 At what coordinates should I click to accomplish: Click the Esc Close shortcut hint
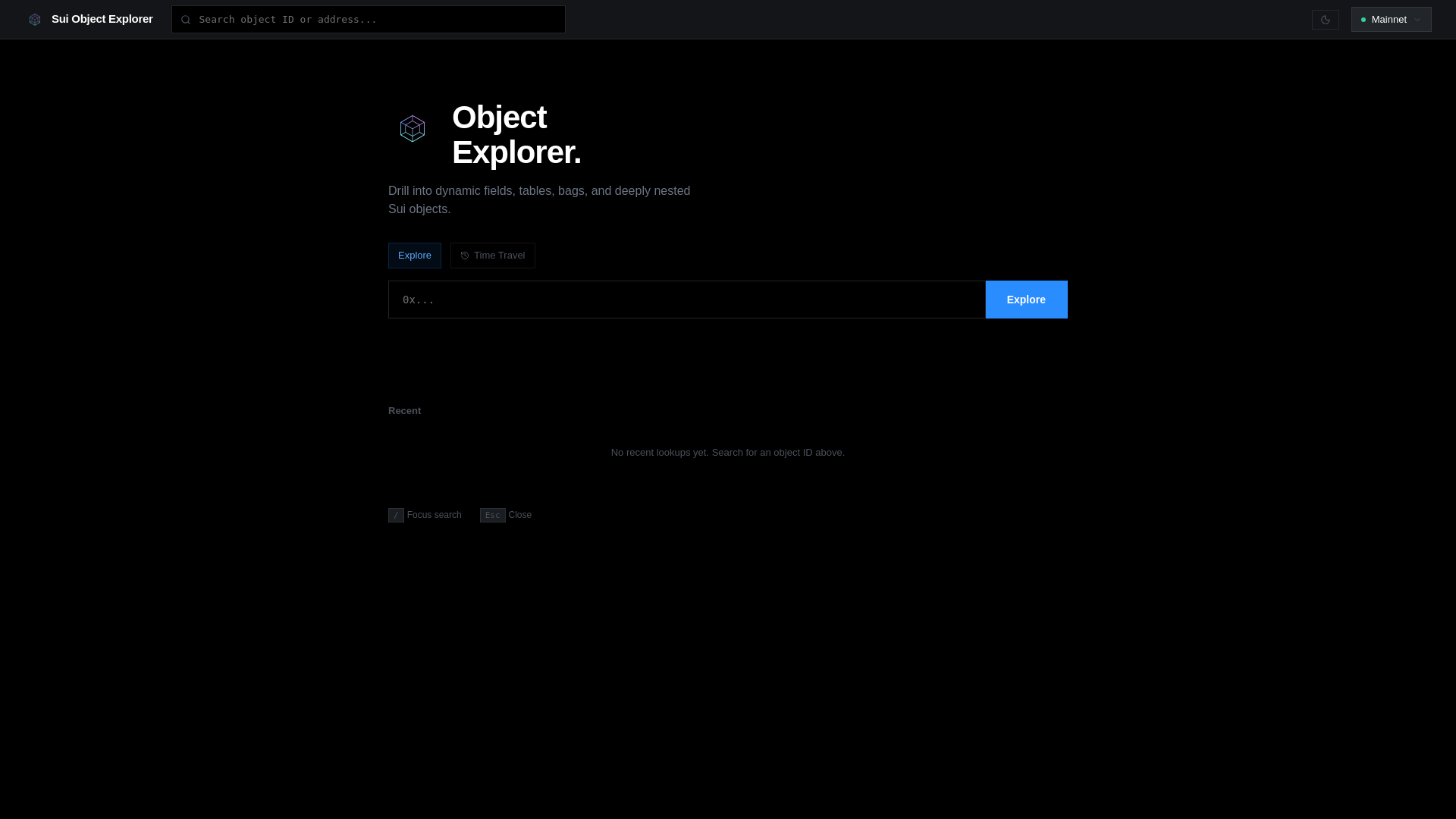click(506, 515)
